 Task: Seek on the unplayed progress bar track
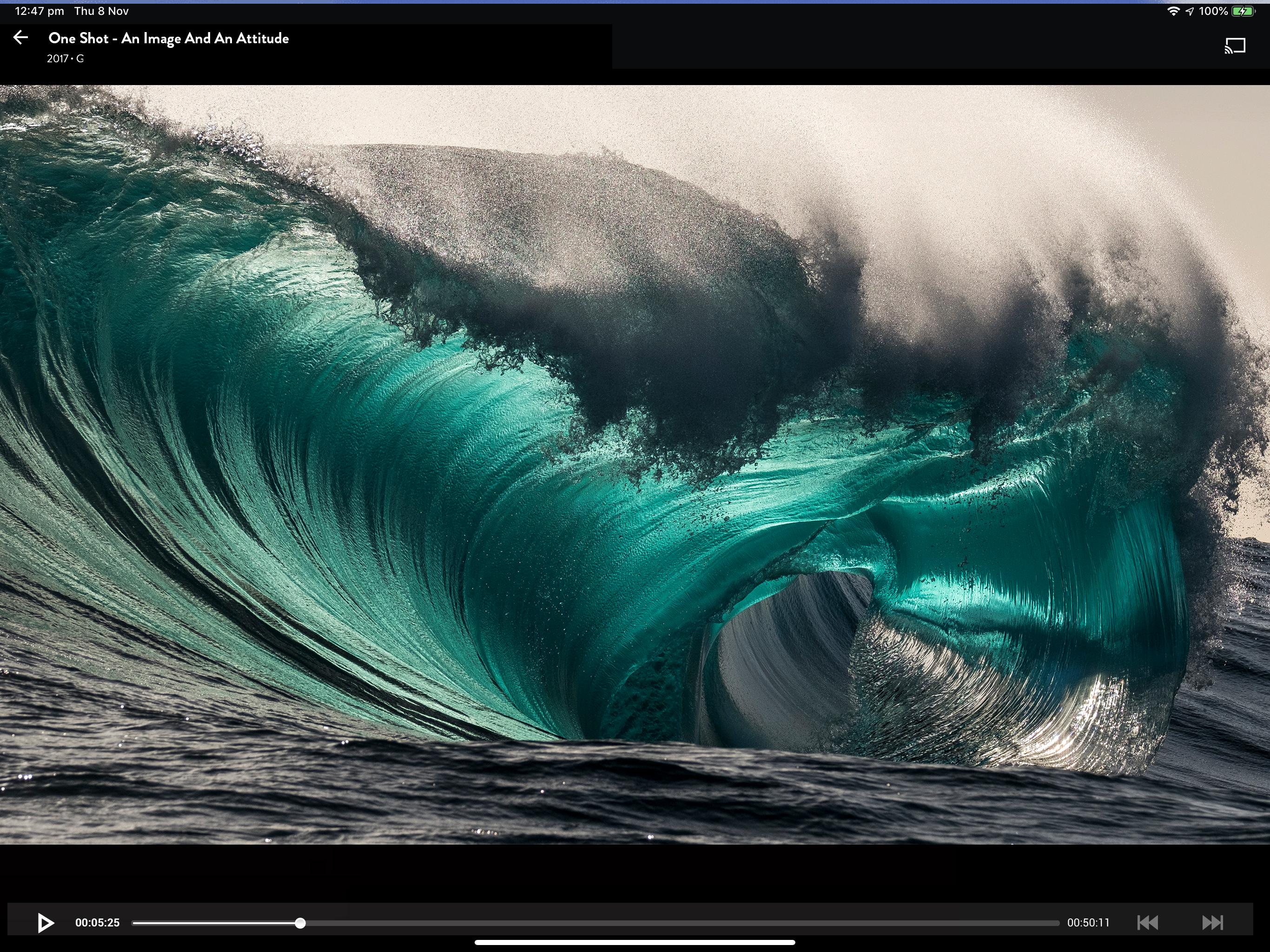pyautogui.click(x=682, y=923)
